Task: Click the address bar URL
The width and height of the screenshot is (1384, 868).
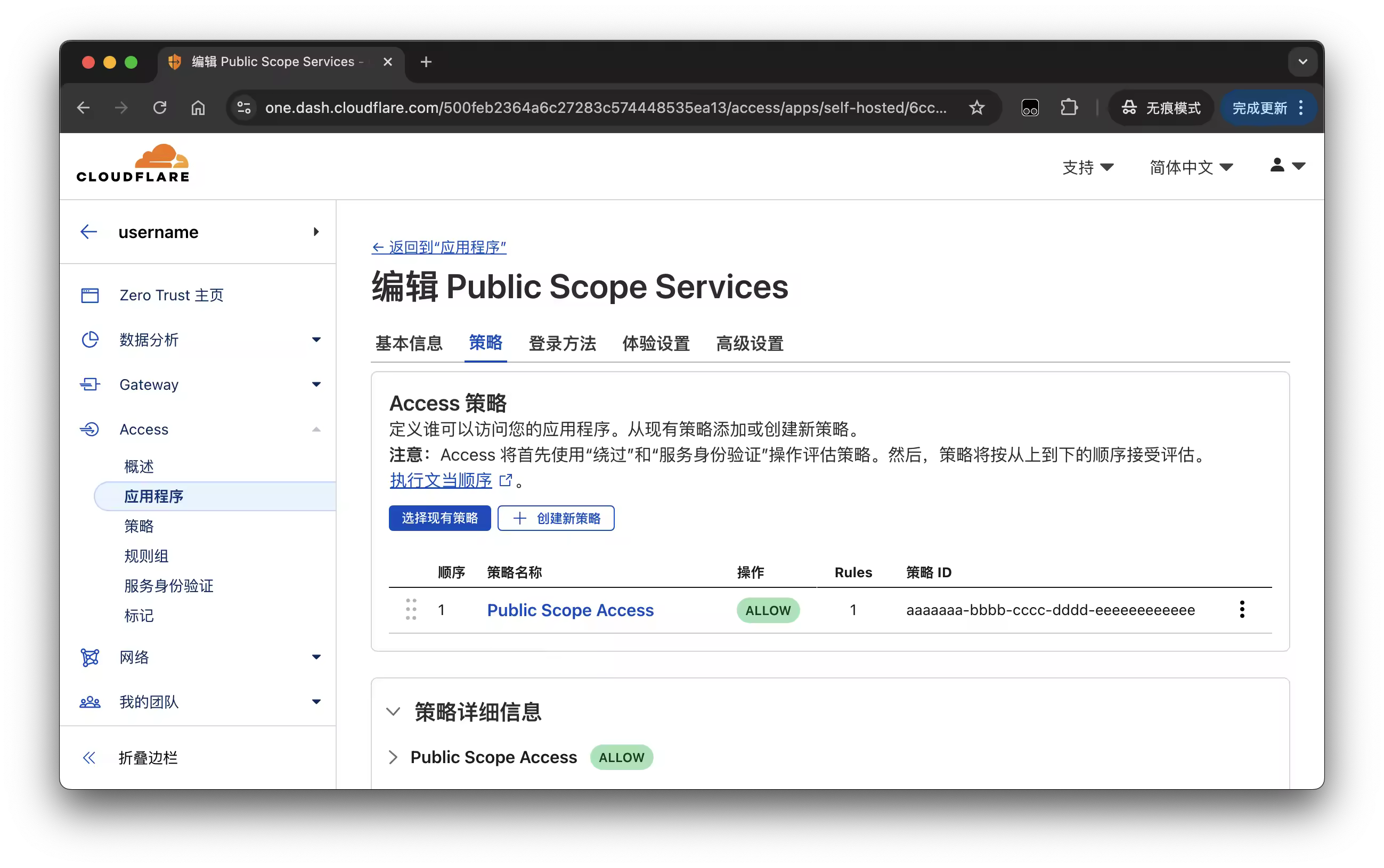Action: (606, 108)
